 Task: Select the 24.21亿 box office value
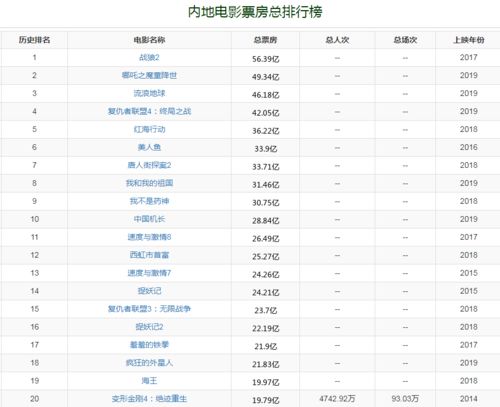pyautogui.click(x=265, y=293)
